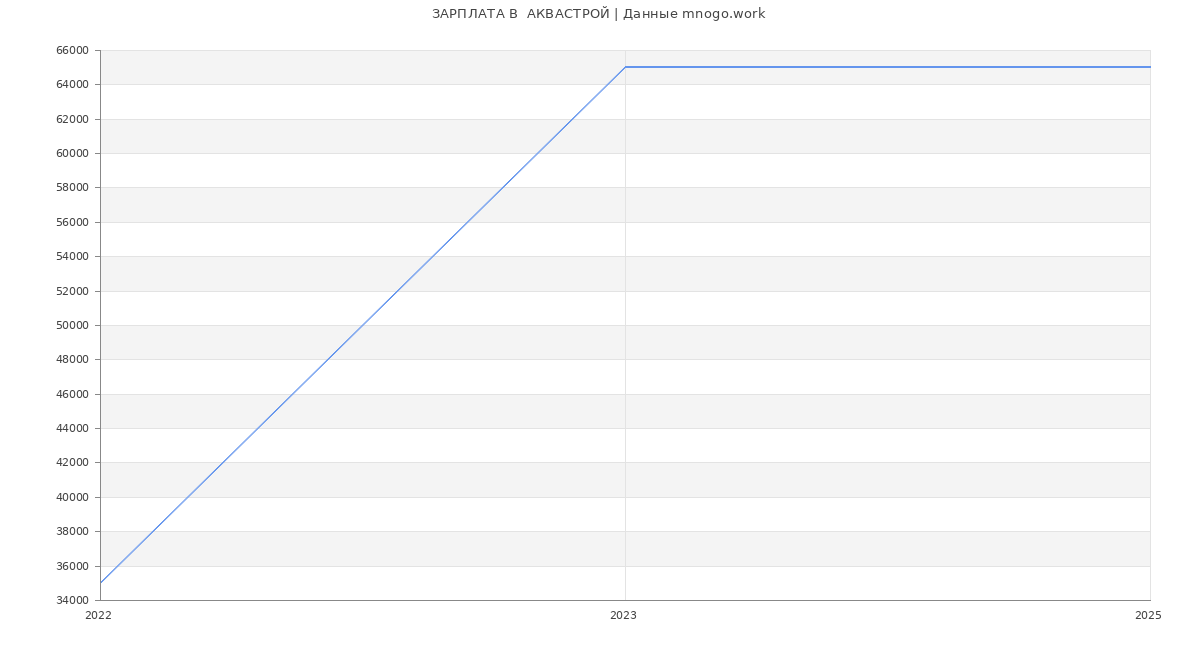
Task: Click the y-axis label 54000
Action: tap(72, 256)
